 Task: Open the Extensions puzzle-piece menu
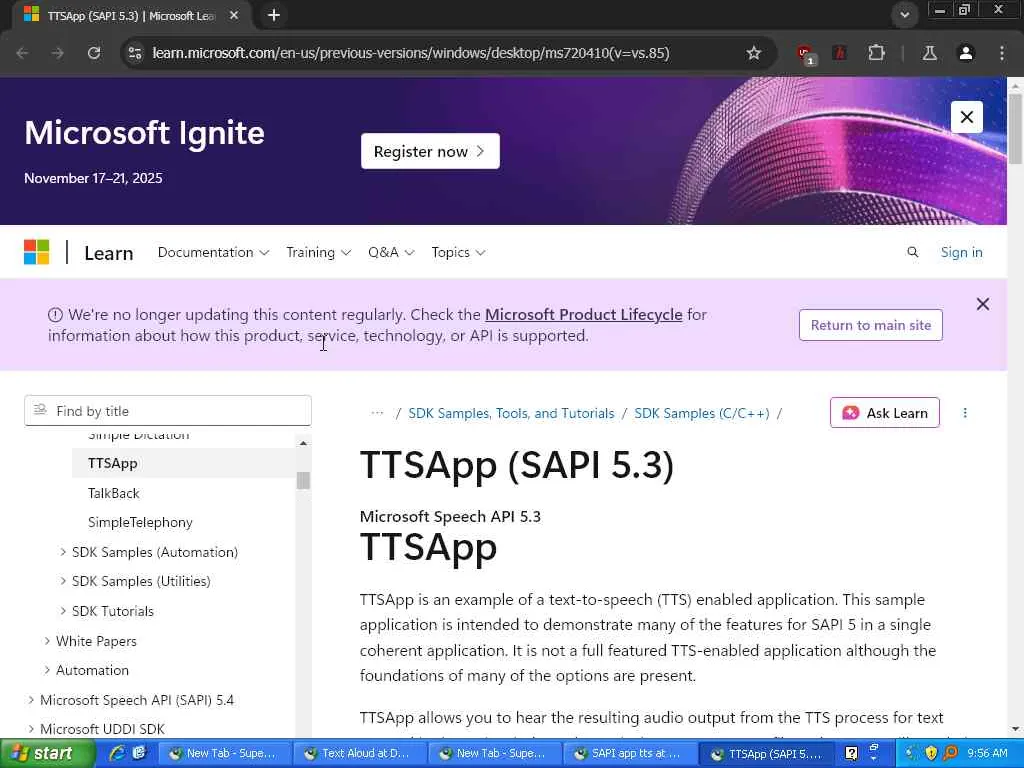(x=876, y=53)
